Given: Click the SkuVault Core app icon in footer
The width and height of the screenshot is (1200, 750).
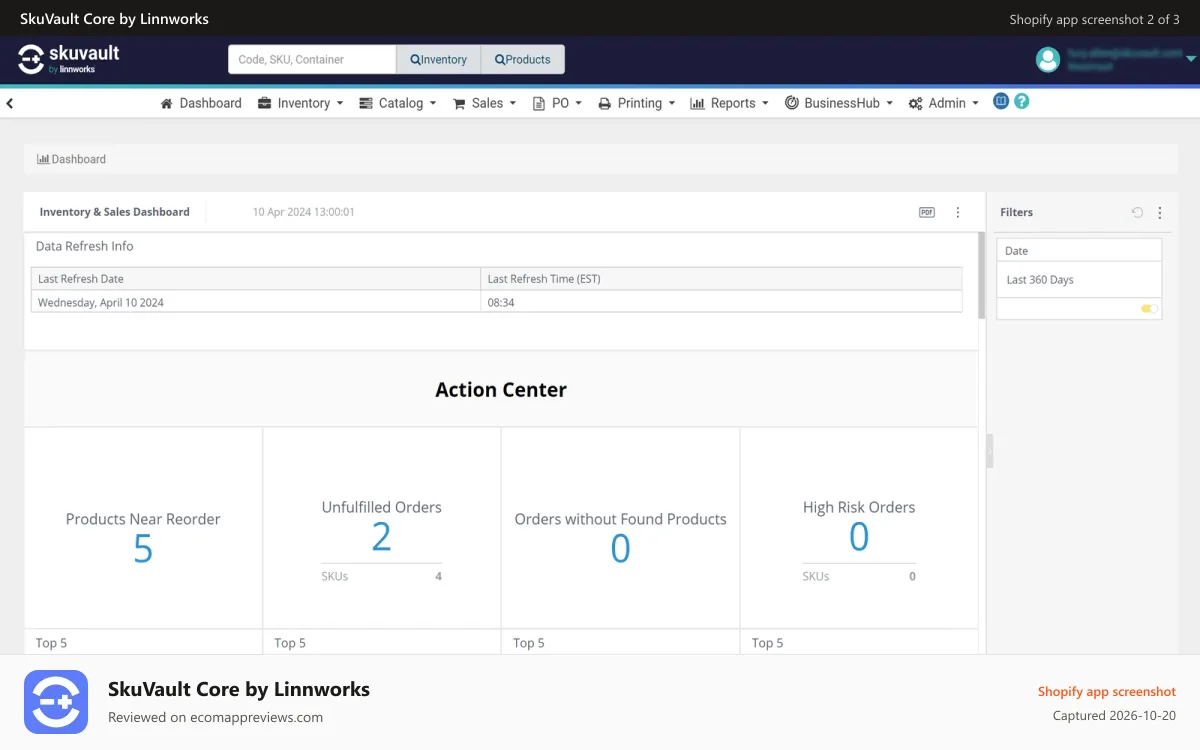Looking at the screenshot, I should click(x=56, y=702).
